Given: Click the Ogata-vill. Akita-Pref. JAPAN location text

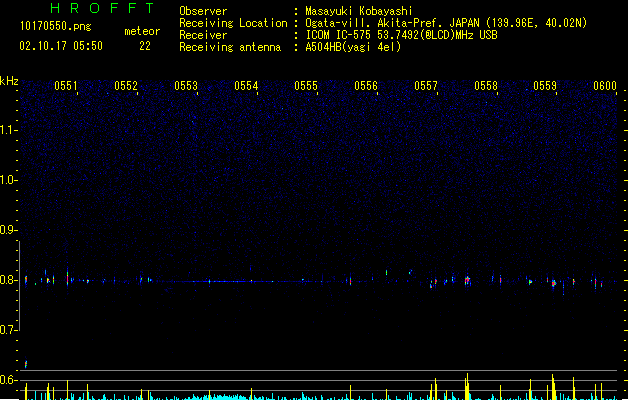Looking at the screenshot, I should (446, 23).
